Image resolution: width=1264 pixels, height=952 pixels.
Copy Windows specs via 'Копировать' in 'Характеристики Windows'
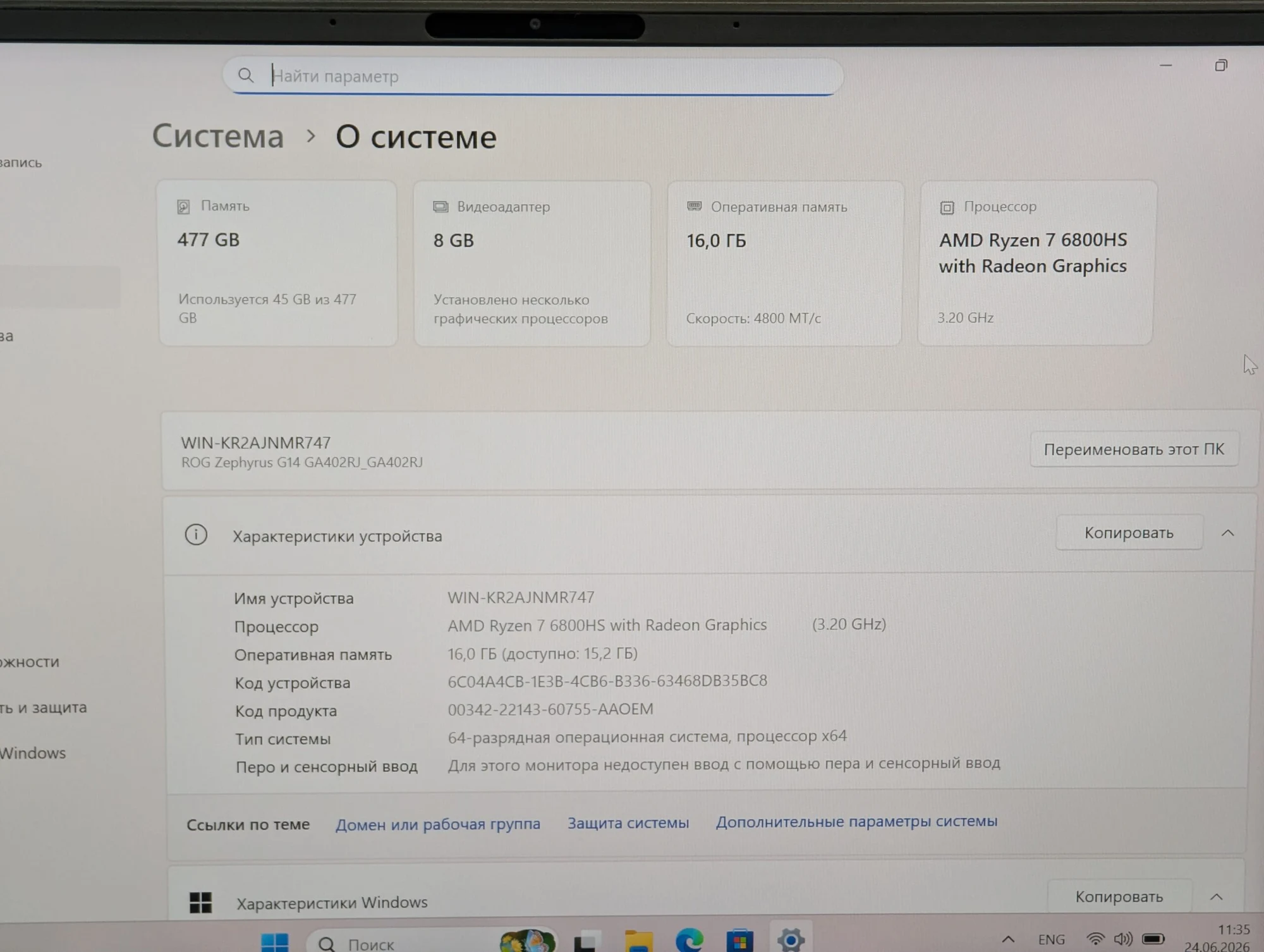(x=1119, y=896)
